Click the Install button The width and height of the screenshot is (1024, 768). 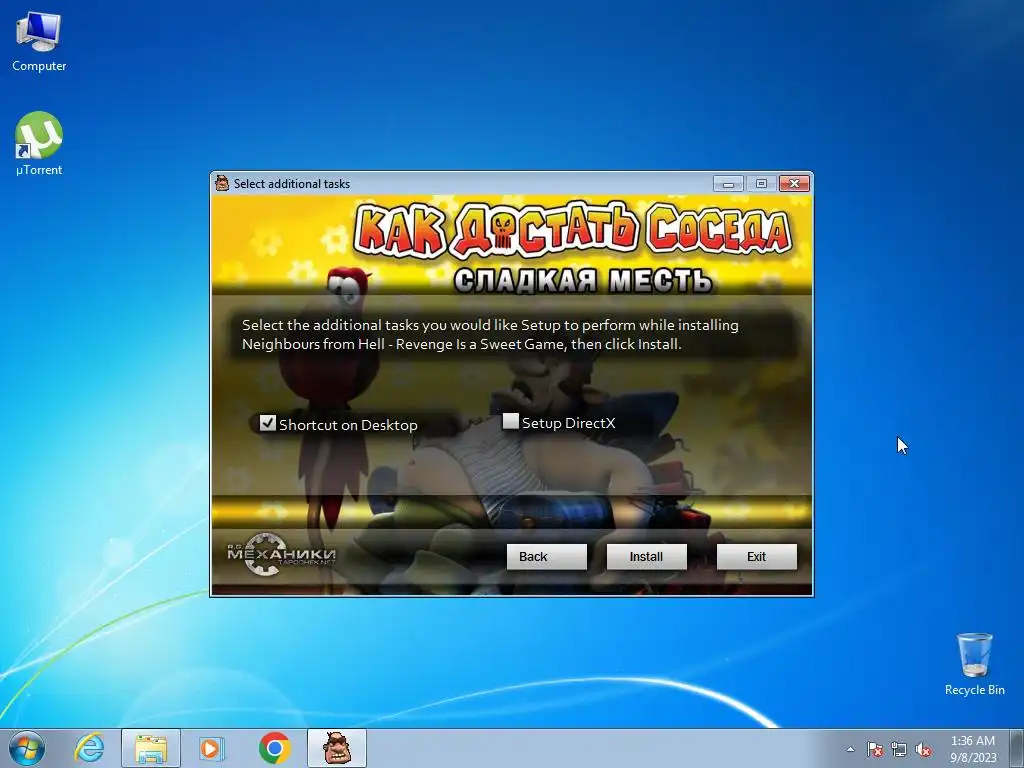[647, 556]
